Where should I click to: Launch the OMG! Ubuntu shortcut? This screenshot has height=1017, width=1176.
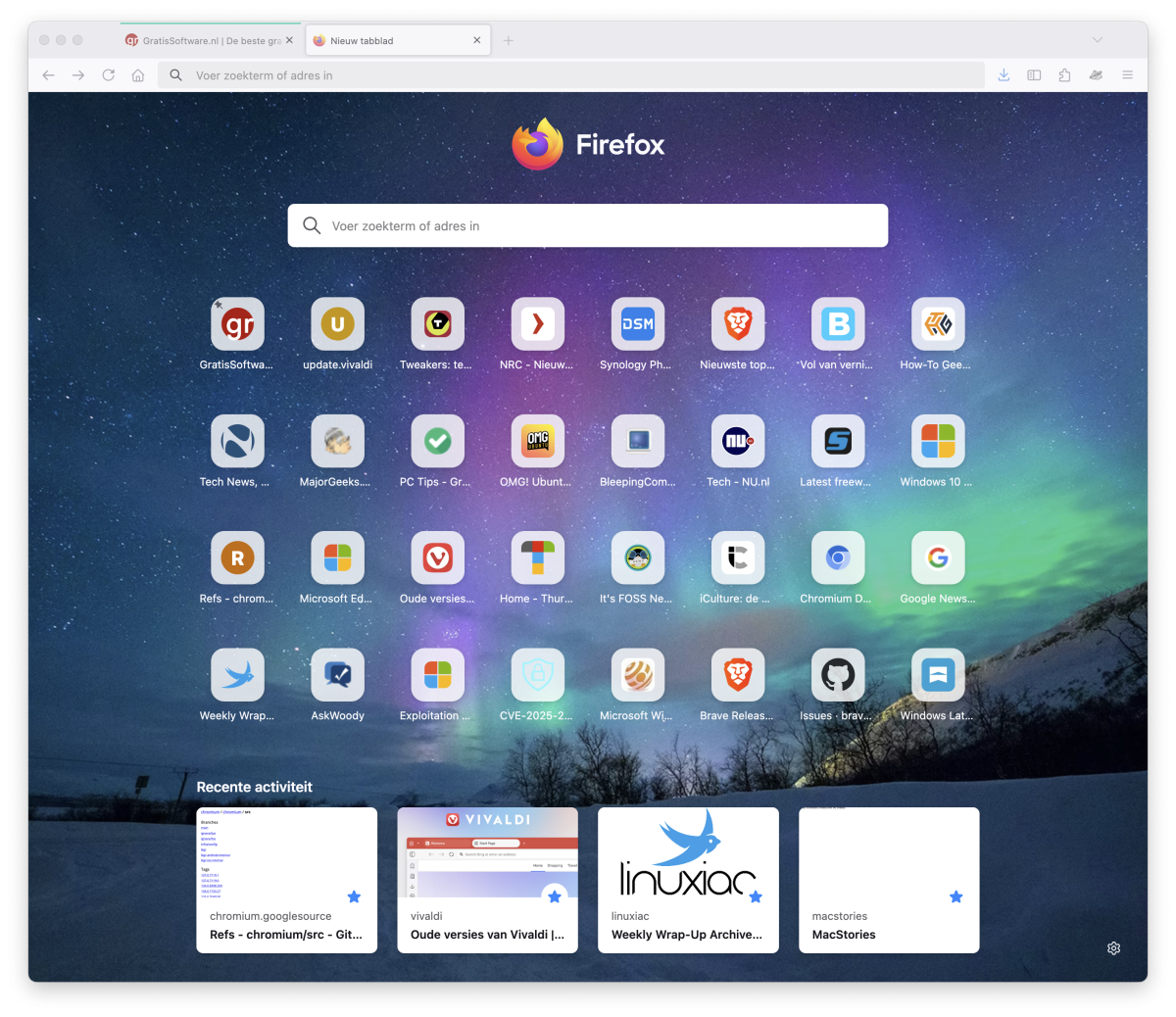coord(537,441)
